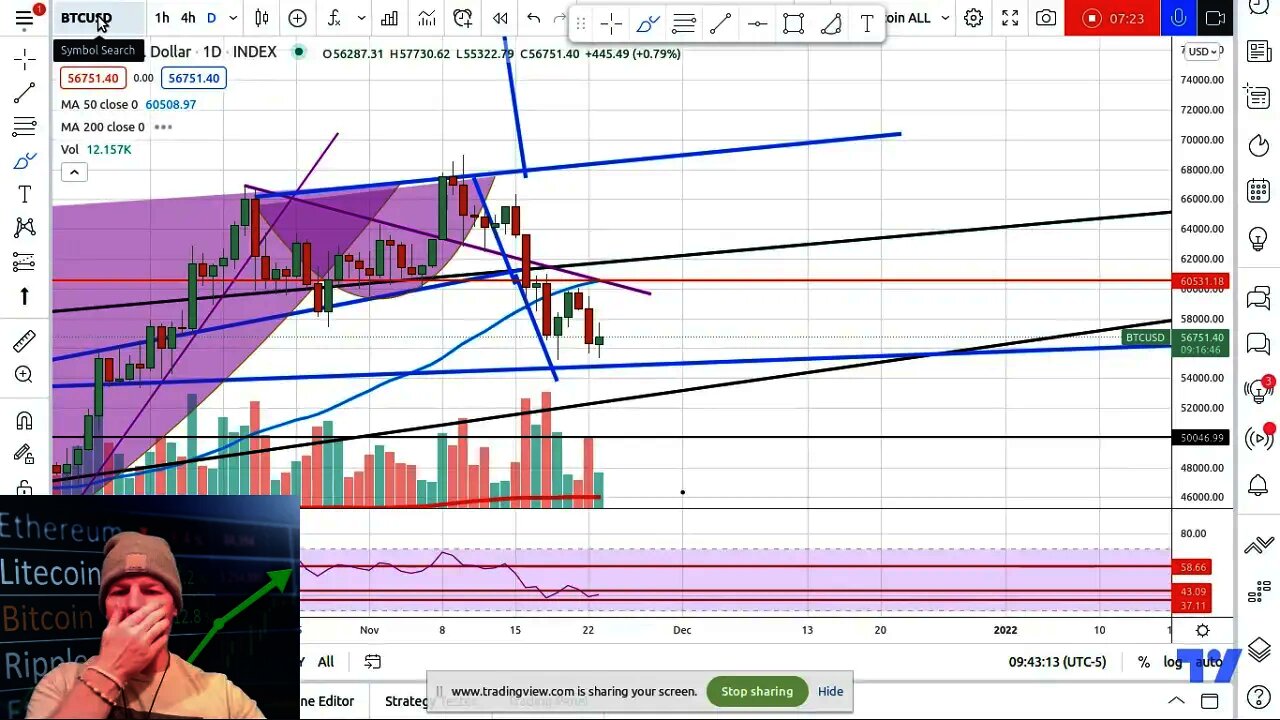1280x720 pixels.
Task: Select the rectangle tool in the floating toolbar
Action: (x=793, y=23)
